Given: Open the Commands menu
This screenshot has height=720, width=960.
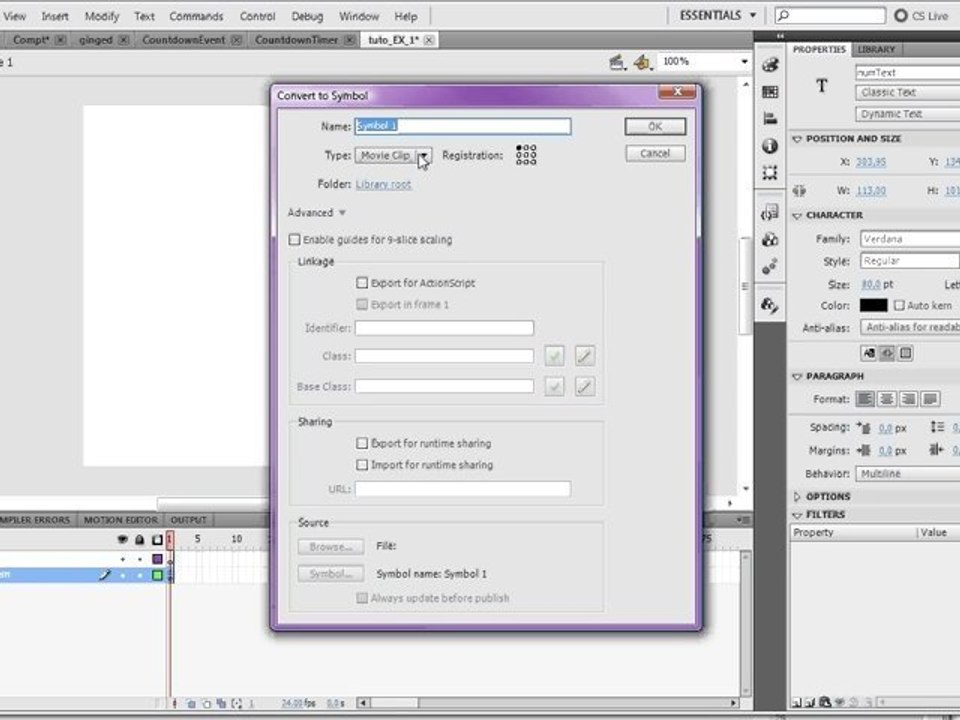Looking at the screenshot, I should pyautogui.click(x=196, y=17).
